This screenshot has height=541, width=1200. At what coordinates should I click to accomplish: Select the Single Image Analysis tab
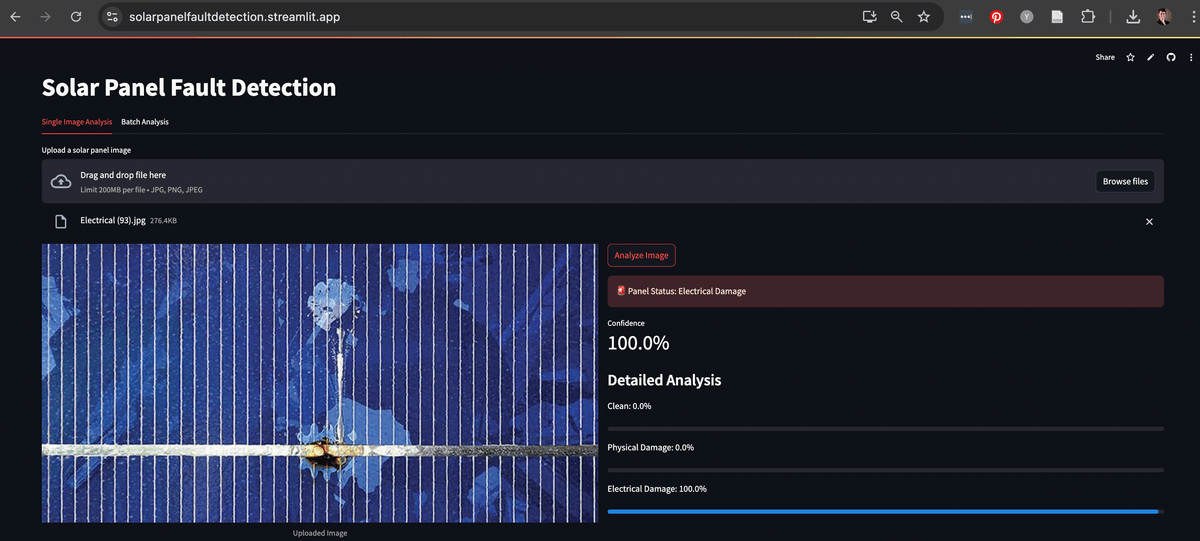[x=77, y=122]
